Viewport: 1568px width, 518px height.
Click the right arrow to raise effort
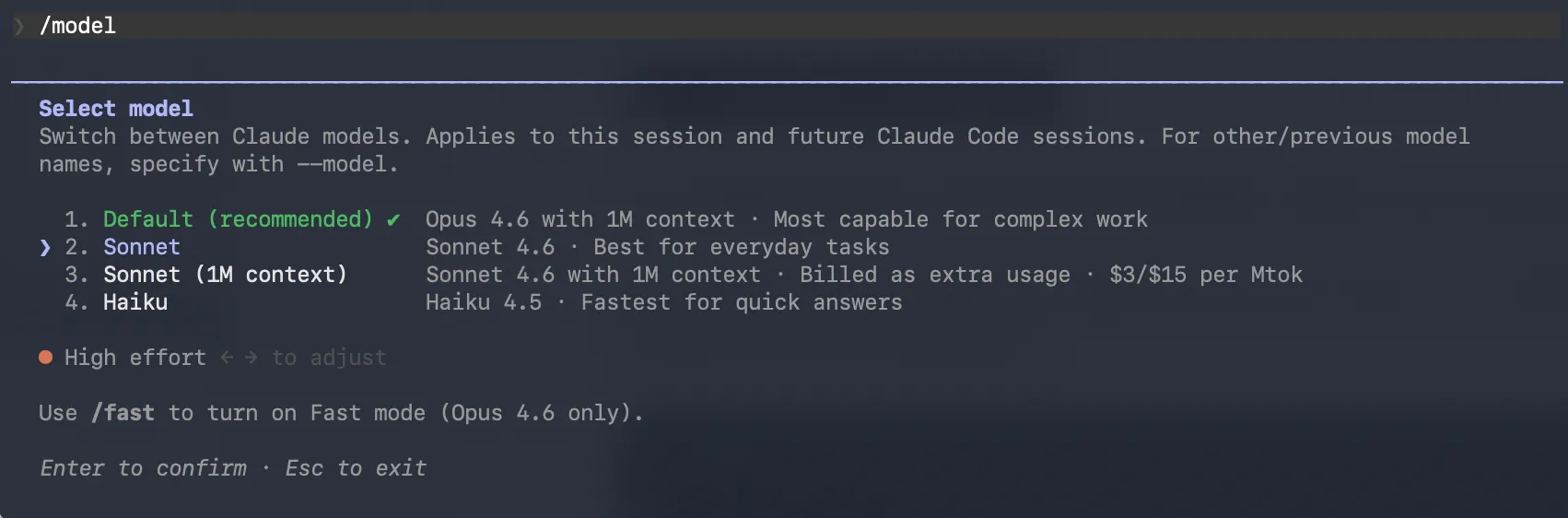pyautogui.click(x=251, y=358)
